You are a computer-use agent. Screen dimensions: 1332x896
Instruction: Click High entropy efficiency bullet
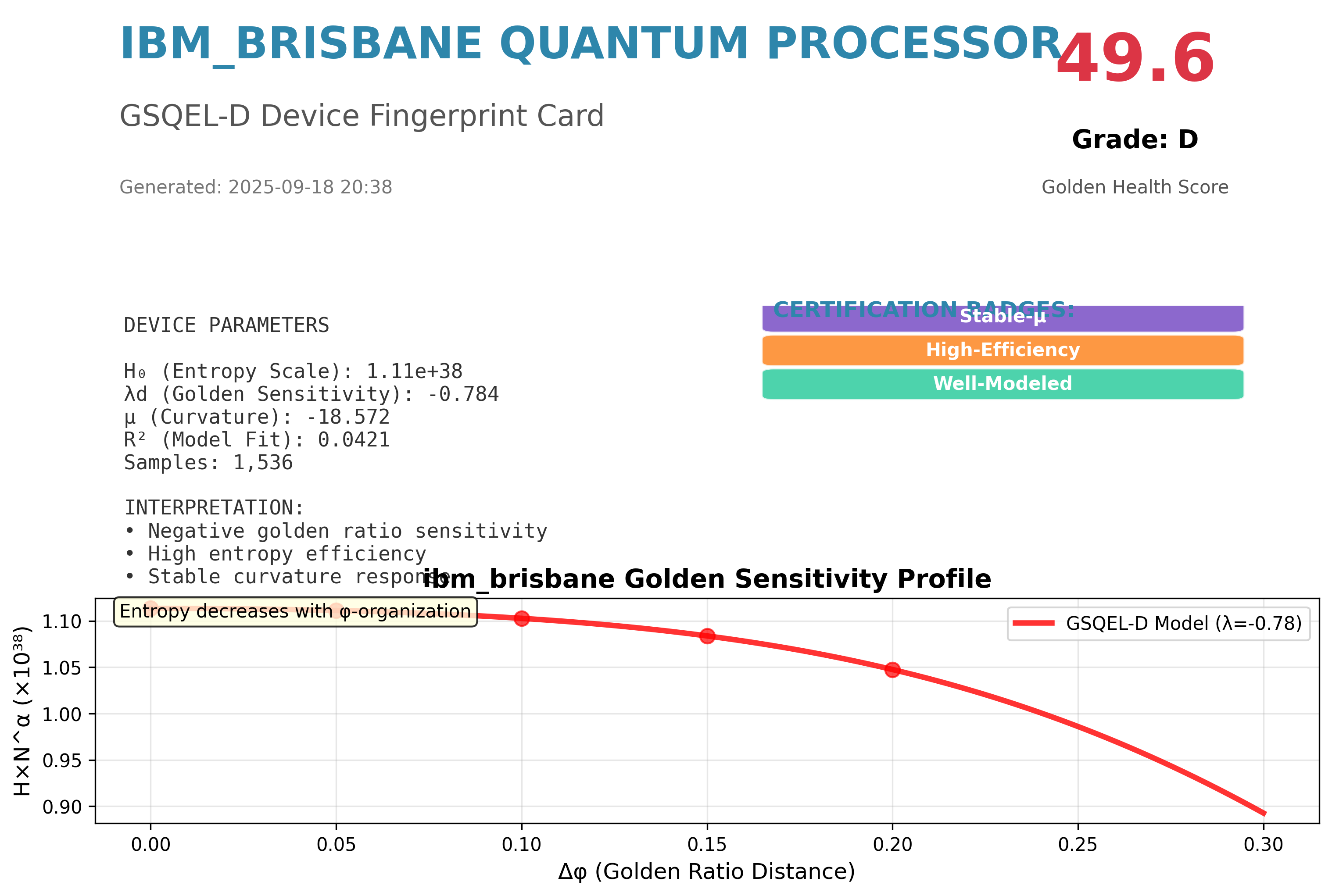[x=275, y=554]
